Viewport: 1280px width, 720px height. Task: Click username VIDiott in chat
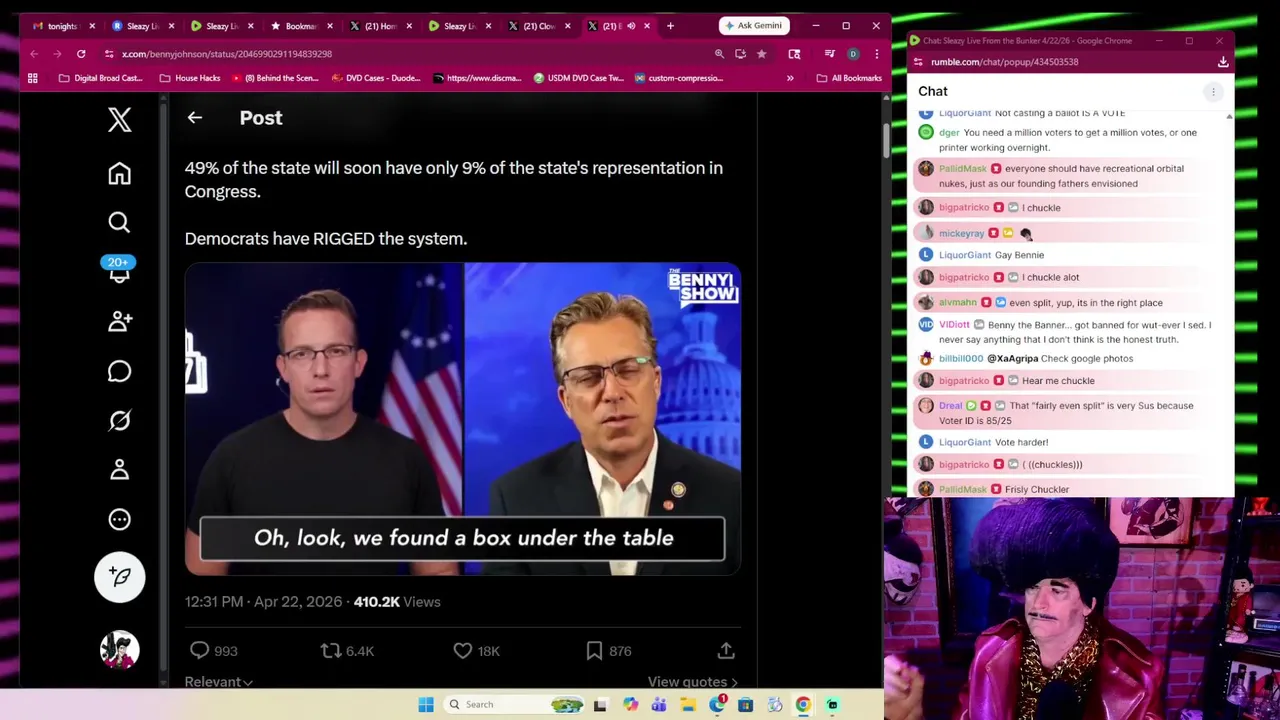(954, 325)
